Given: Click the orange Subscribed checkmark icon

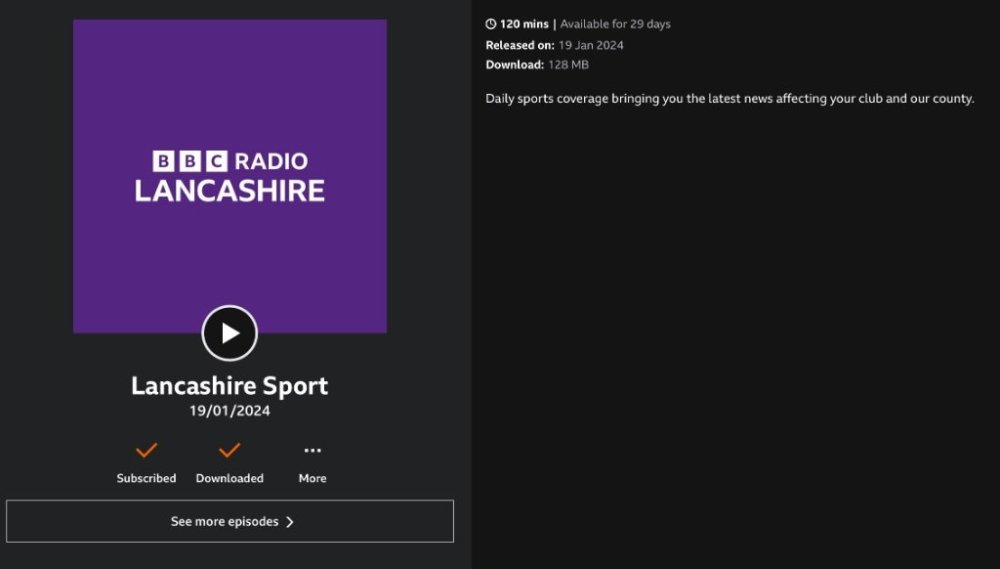Looking at the screenshot, I should pyautogui.click(x=146, y=450).
